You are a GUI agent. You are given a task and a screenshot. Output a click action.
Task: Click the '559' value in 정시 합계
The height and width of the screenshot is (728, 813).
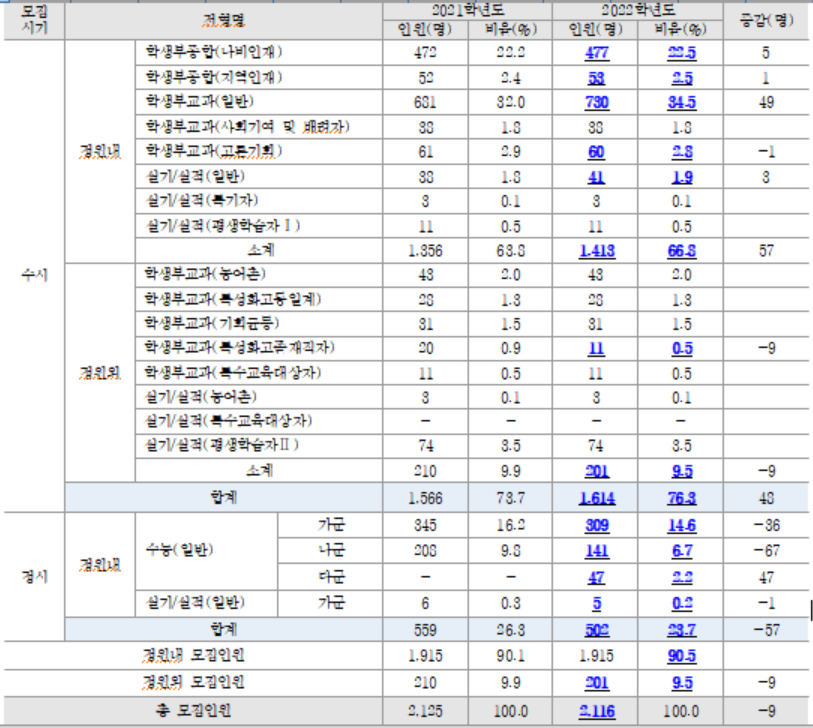[425, 630]
